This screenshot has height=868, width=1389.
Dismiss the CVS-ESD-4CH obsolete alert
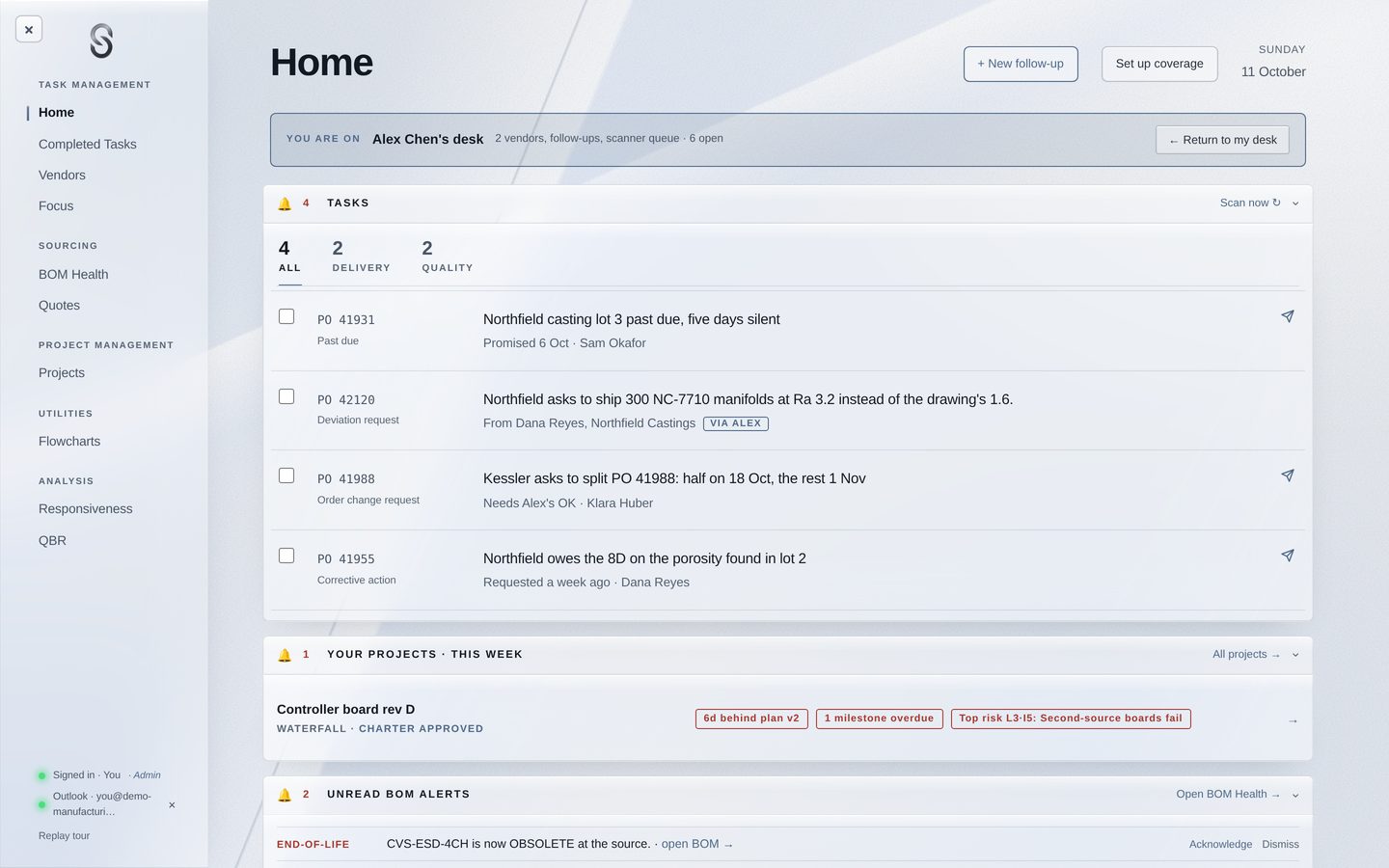(x=1280, y=844)
